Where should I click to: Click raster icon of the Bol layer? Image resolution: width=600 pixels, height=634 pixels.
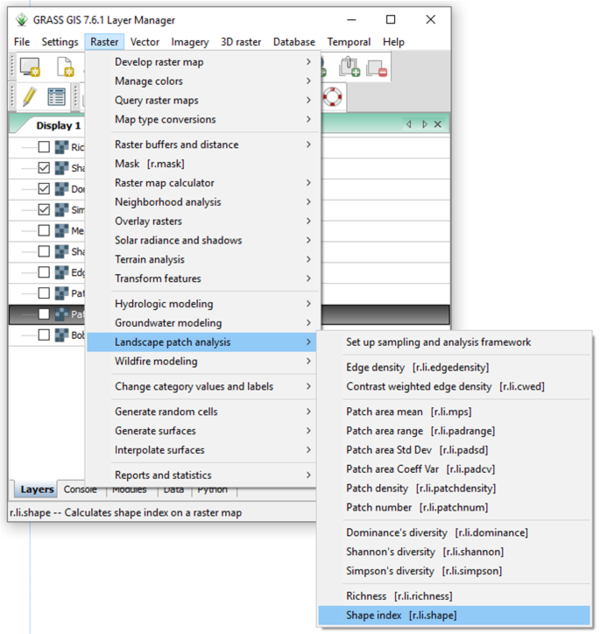(61, 335)
